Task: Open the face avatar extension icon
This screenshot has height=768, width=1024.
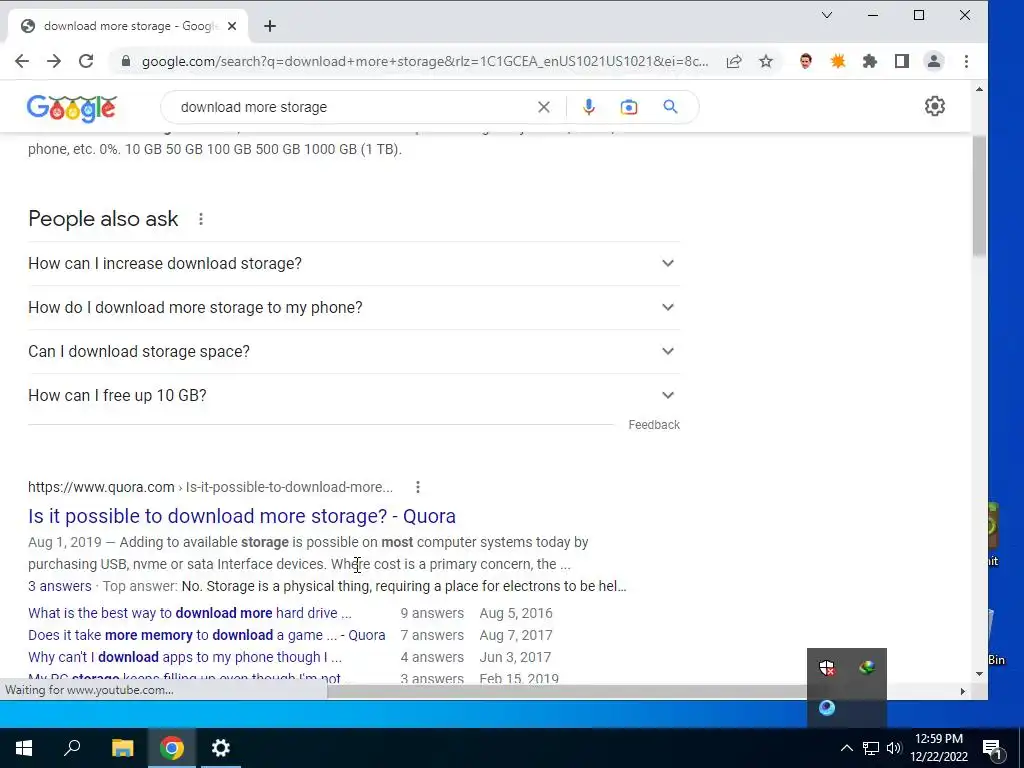Action: coord(806,61)
